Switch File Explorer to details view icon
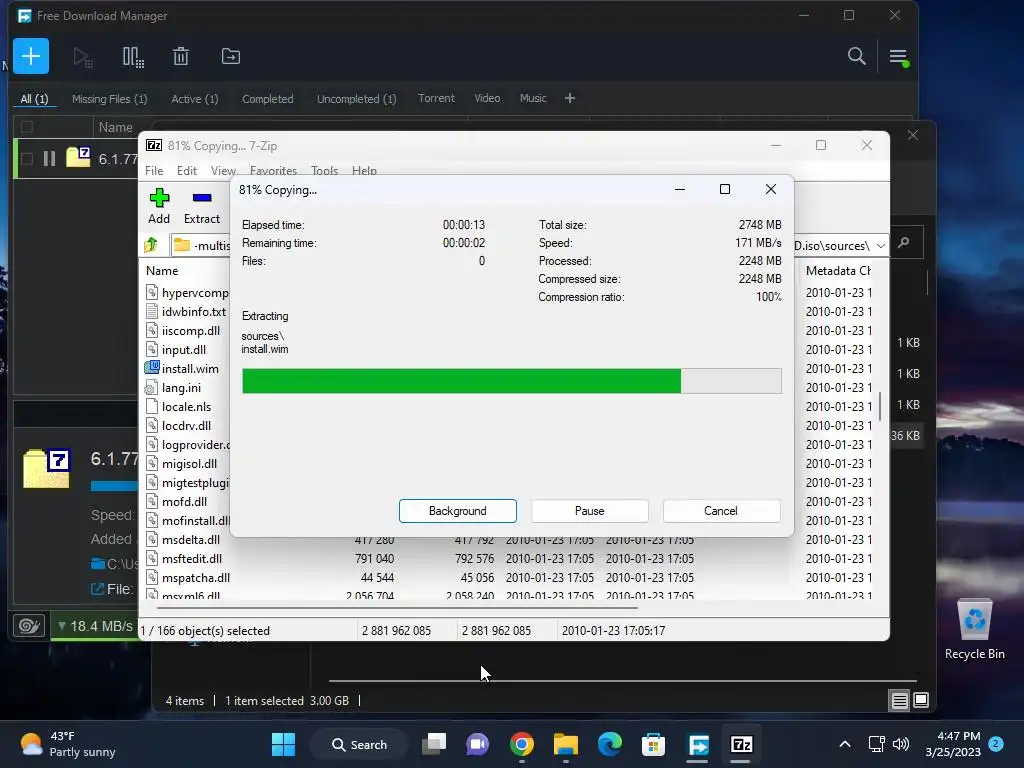 click(899, 701)
